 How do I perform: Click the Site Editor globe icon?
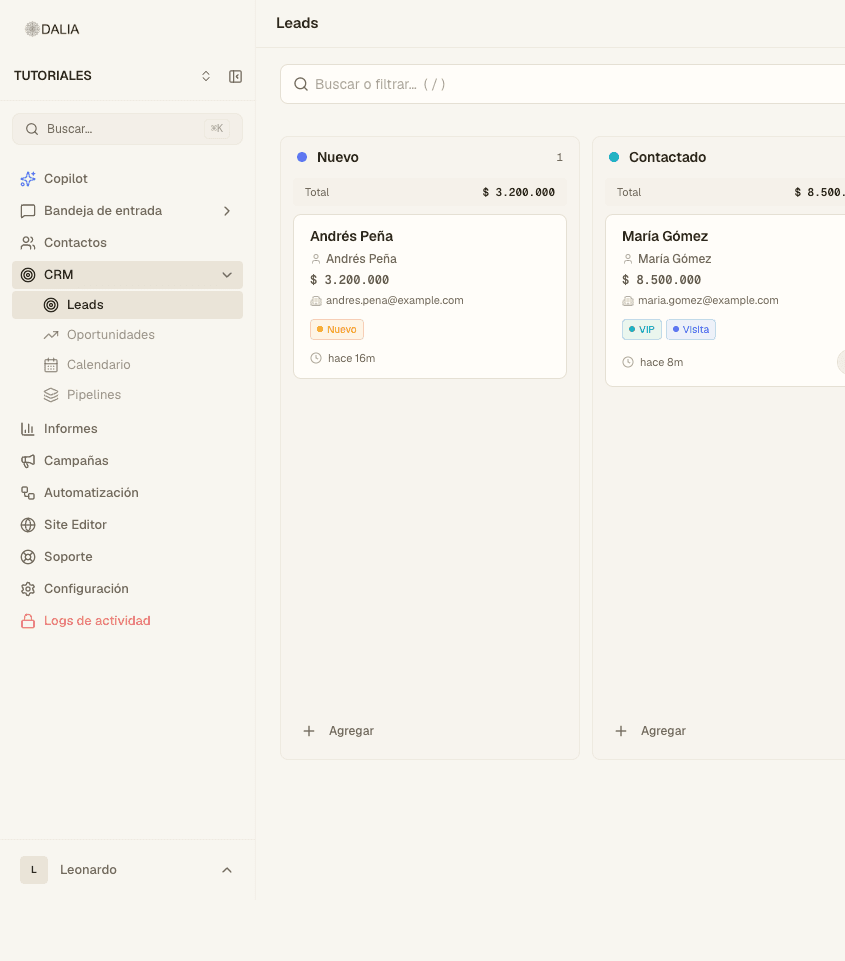click(x=28, y=525)
